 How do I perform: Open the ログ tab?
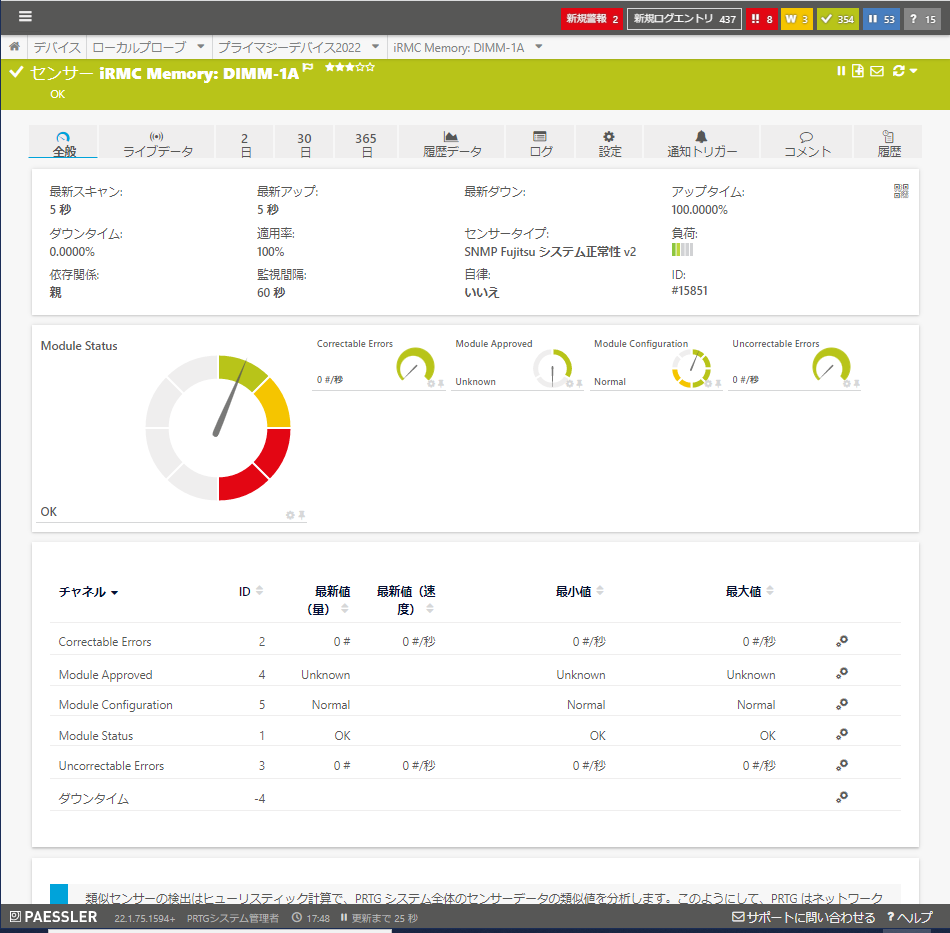point(540,144)
